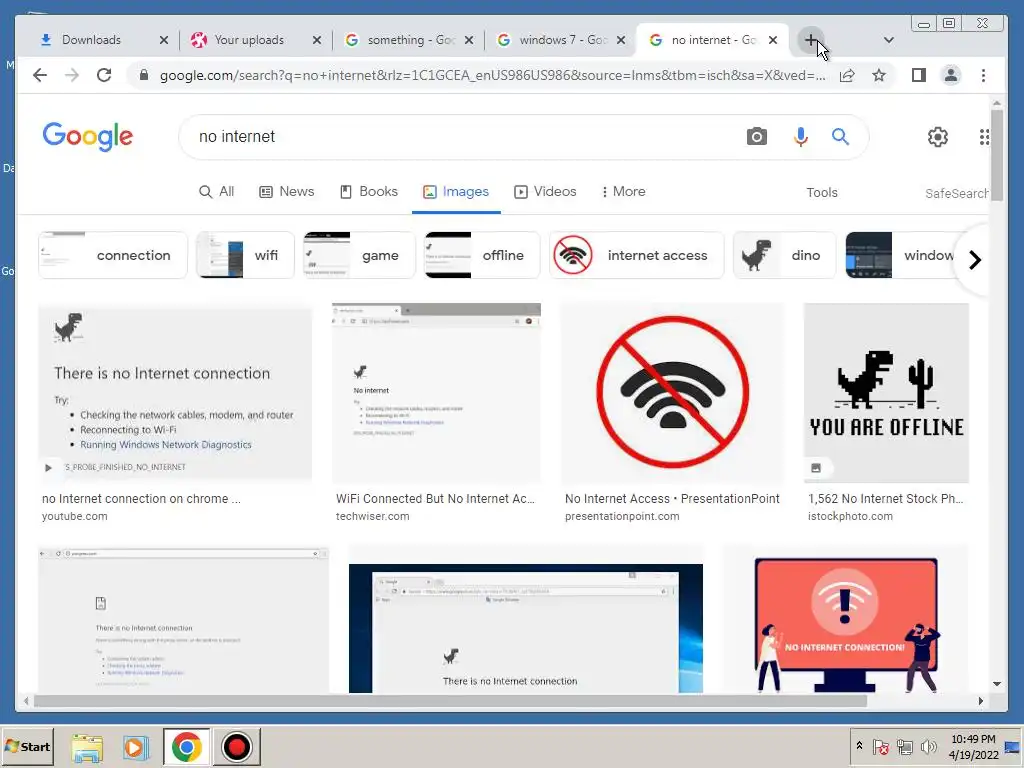Select the Books search filter

369,192
